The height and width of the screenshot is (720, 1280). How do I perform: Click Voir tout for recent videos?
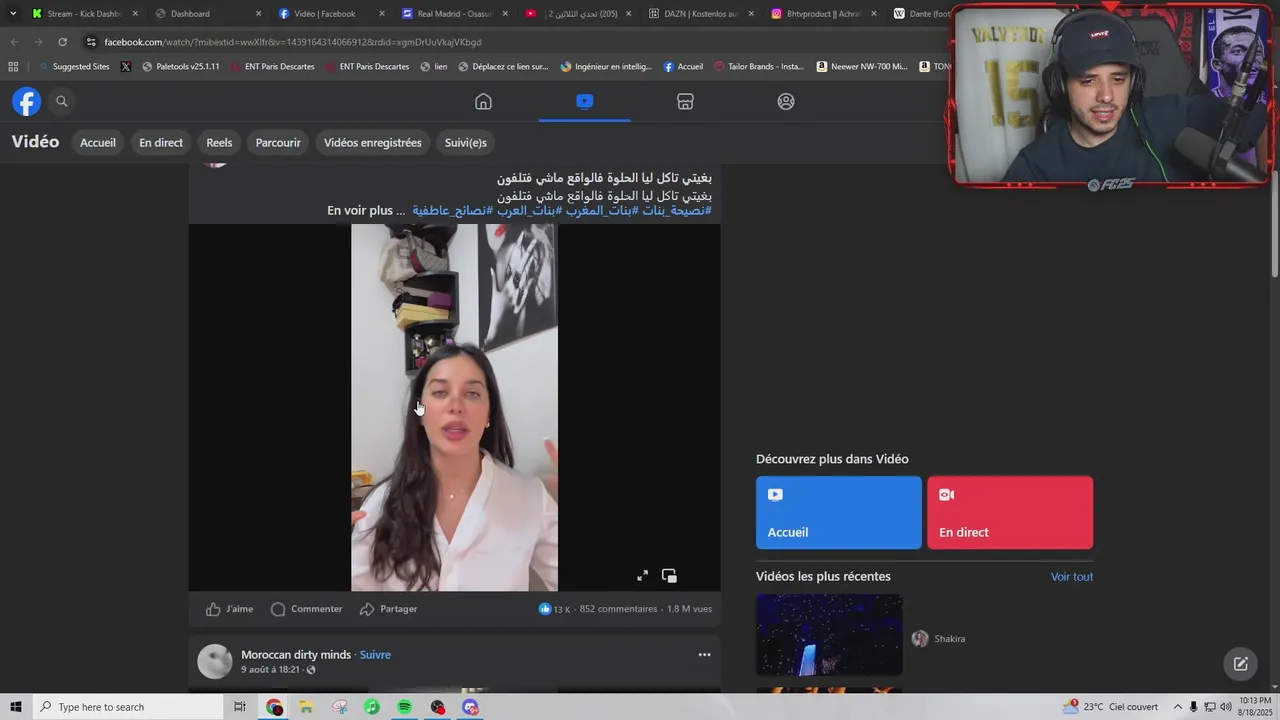(1072, 577)
